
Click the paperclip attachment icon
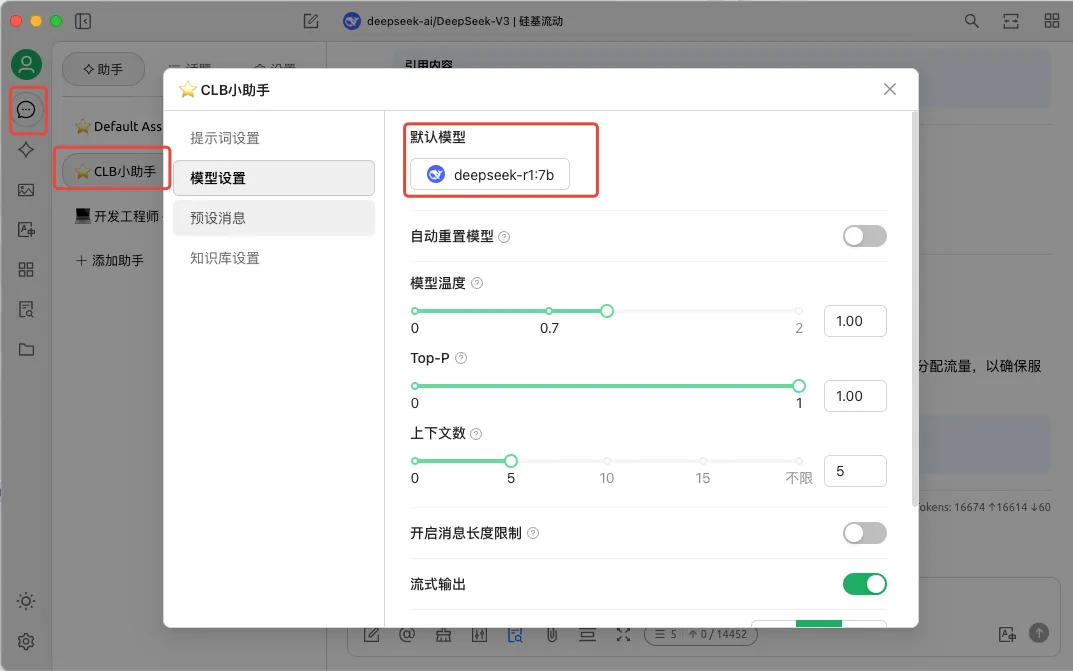[x=552, y=635]
